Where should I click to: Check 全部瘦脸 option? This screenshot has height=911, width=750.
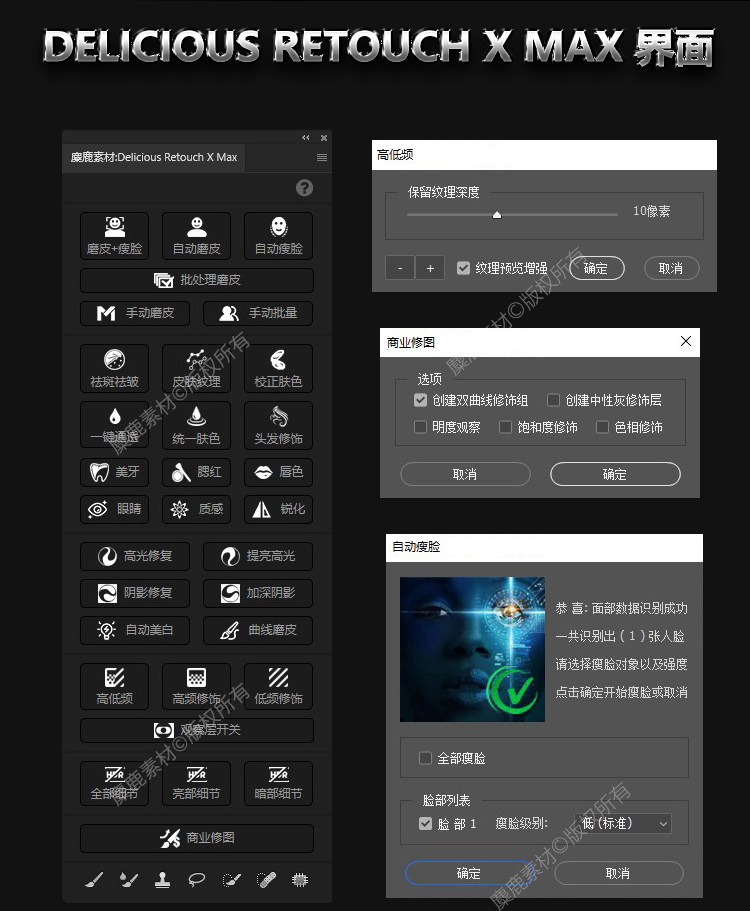[425, 758]
